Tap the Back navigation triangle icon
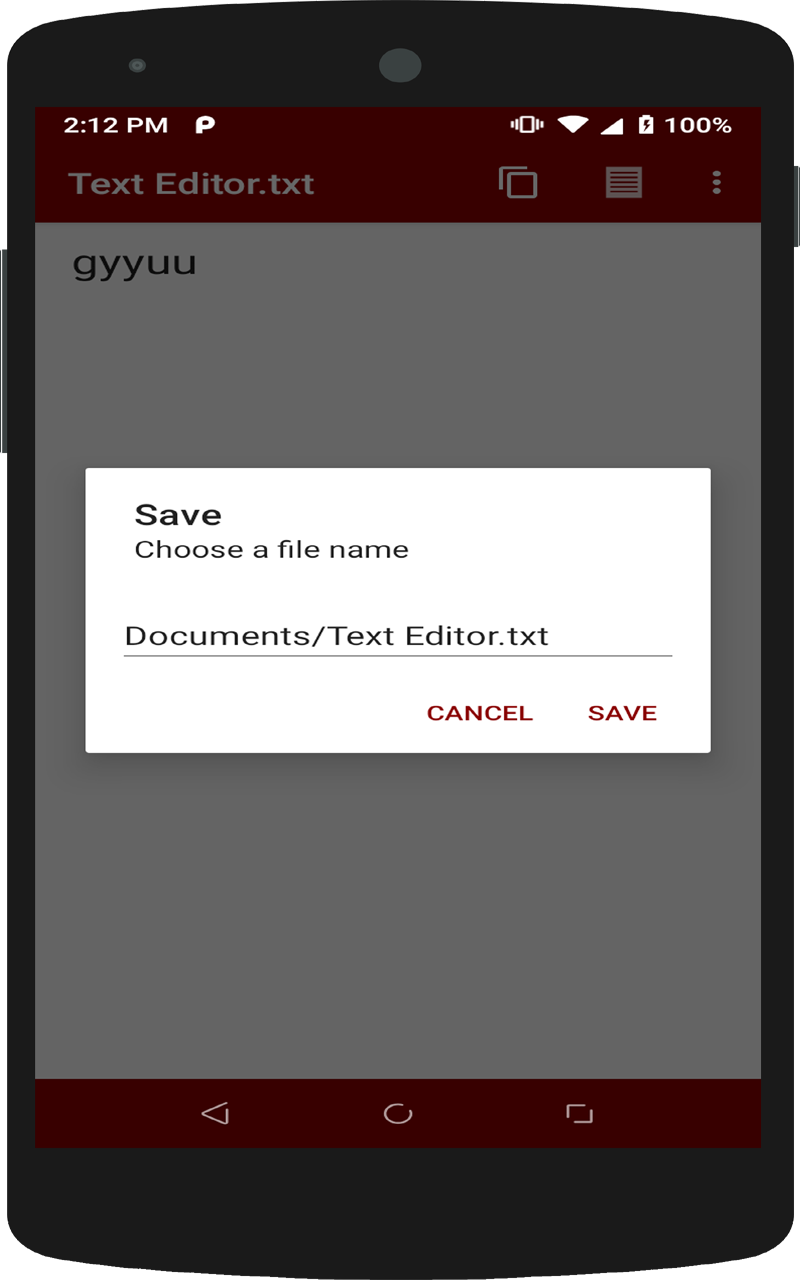The height and width of the screenshot is (1280, 800). [216, 1112]
